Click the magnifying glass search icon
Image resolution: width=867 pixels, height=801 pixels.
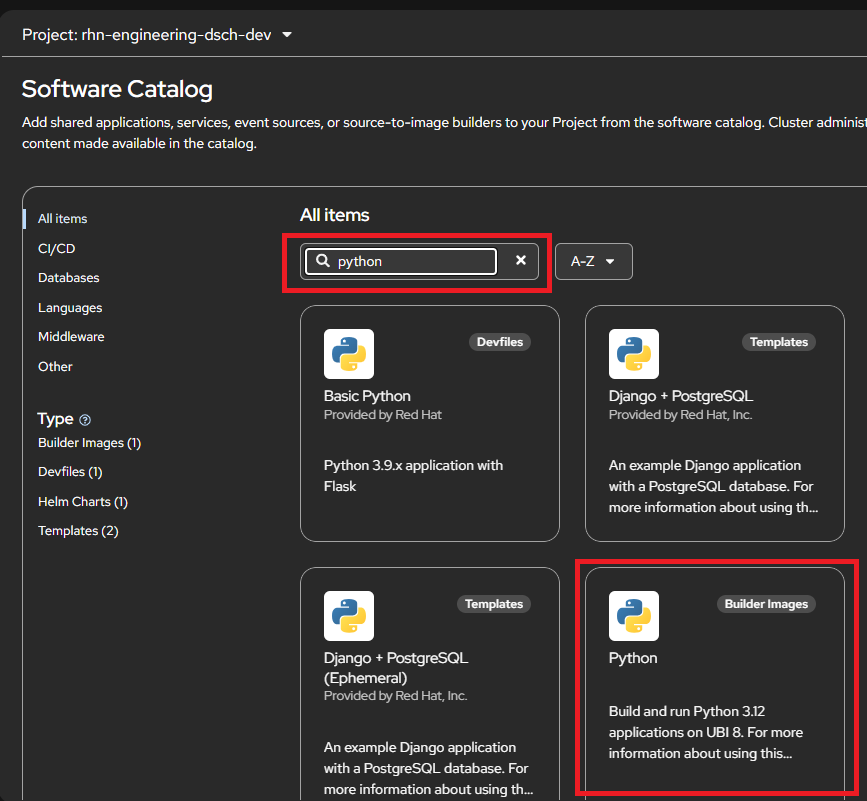[x=323, y=261]
